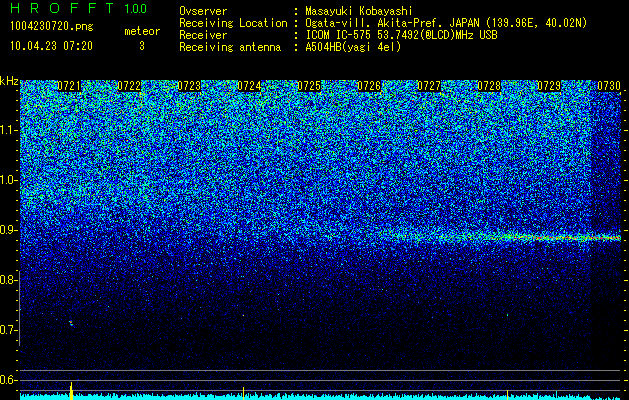The width and height of the screenshot is (629, 400).
Task: Click the meteor count value 3
Action: [142, 46]
